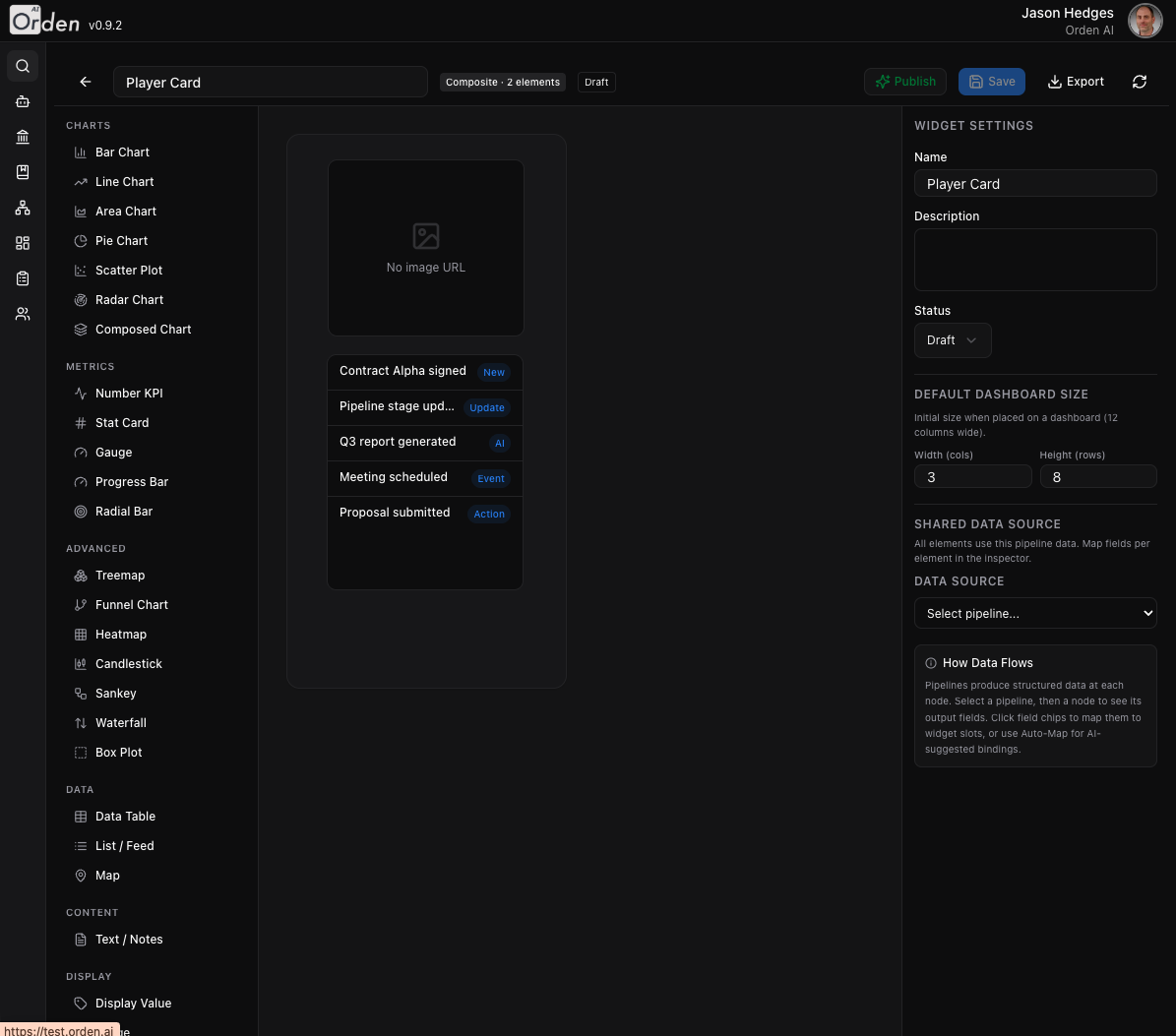The image size is (1176, 1036).
Task: Click Jason Hedges' profile picture
Action: pyautogui.click(x=1145, y=20)
